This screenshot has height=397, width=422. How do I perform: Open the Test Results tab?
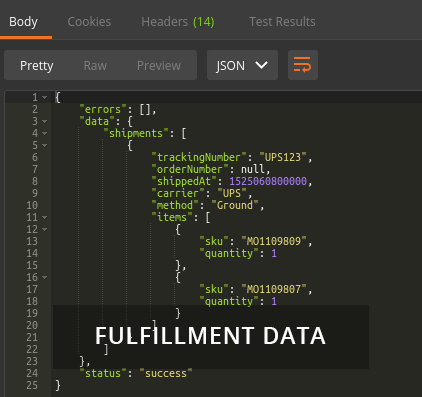(x=282, y=22)
